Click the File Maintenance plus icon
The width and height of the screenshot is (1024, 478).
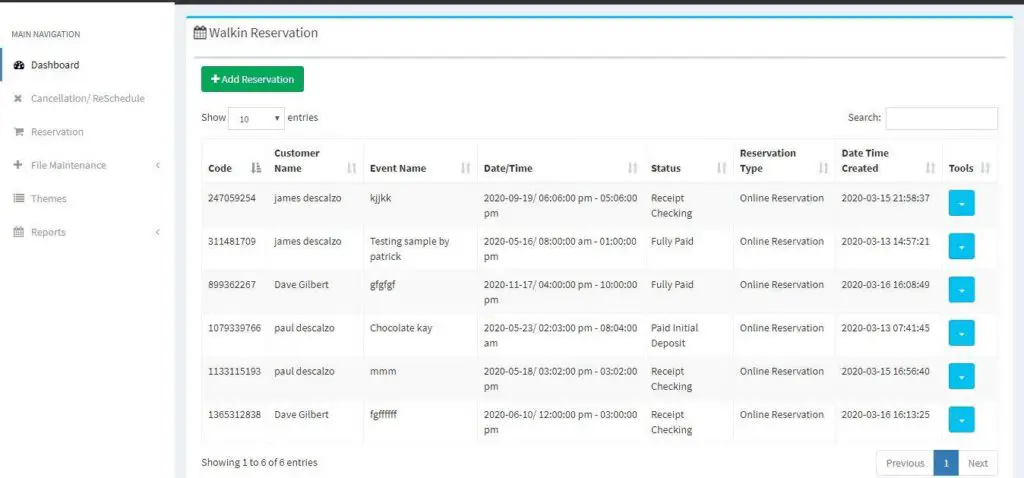tap(19, 166)
